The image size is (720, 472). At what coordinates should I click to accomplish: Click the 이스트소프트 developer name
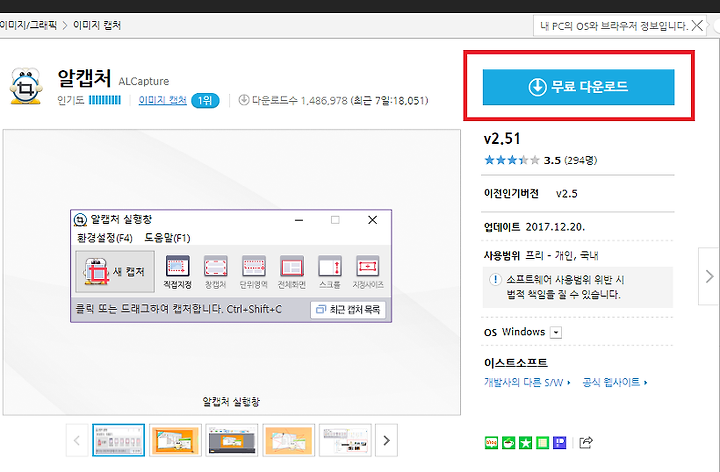[x=516, y=363]
